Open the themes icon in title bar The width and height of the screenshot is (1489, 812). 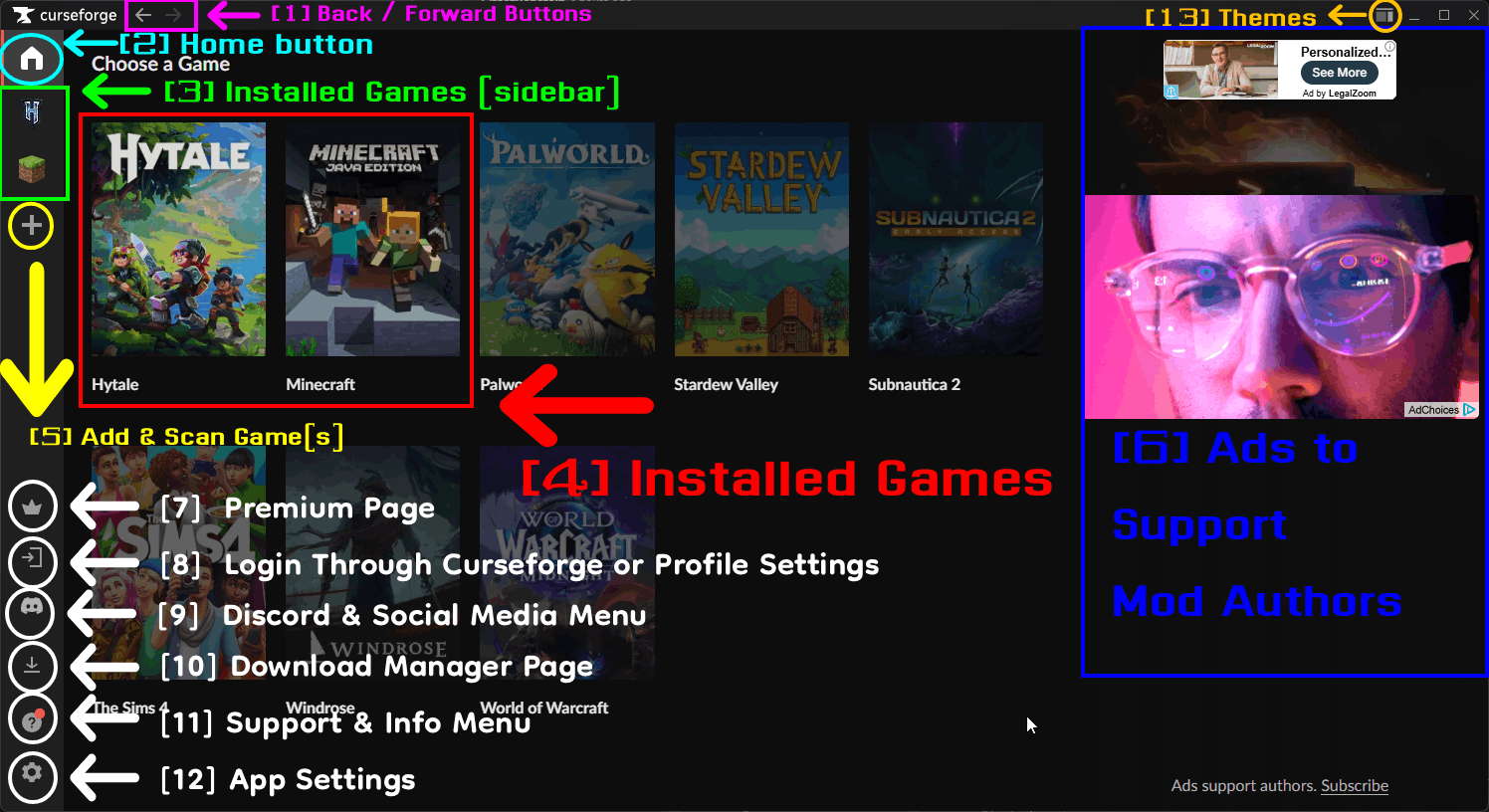coord(1384,16)
